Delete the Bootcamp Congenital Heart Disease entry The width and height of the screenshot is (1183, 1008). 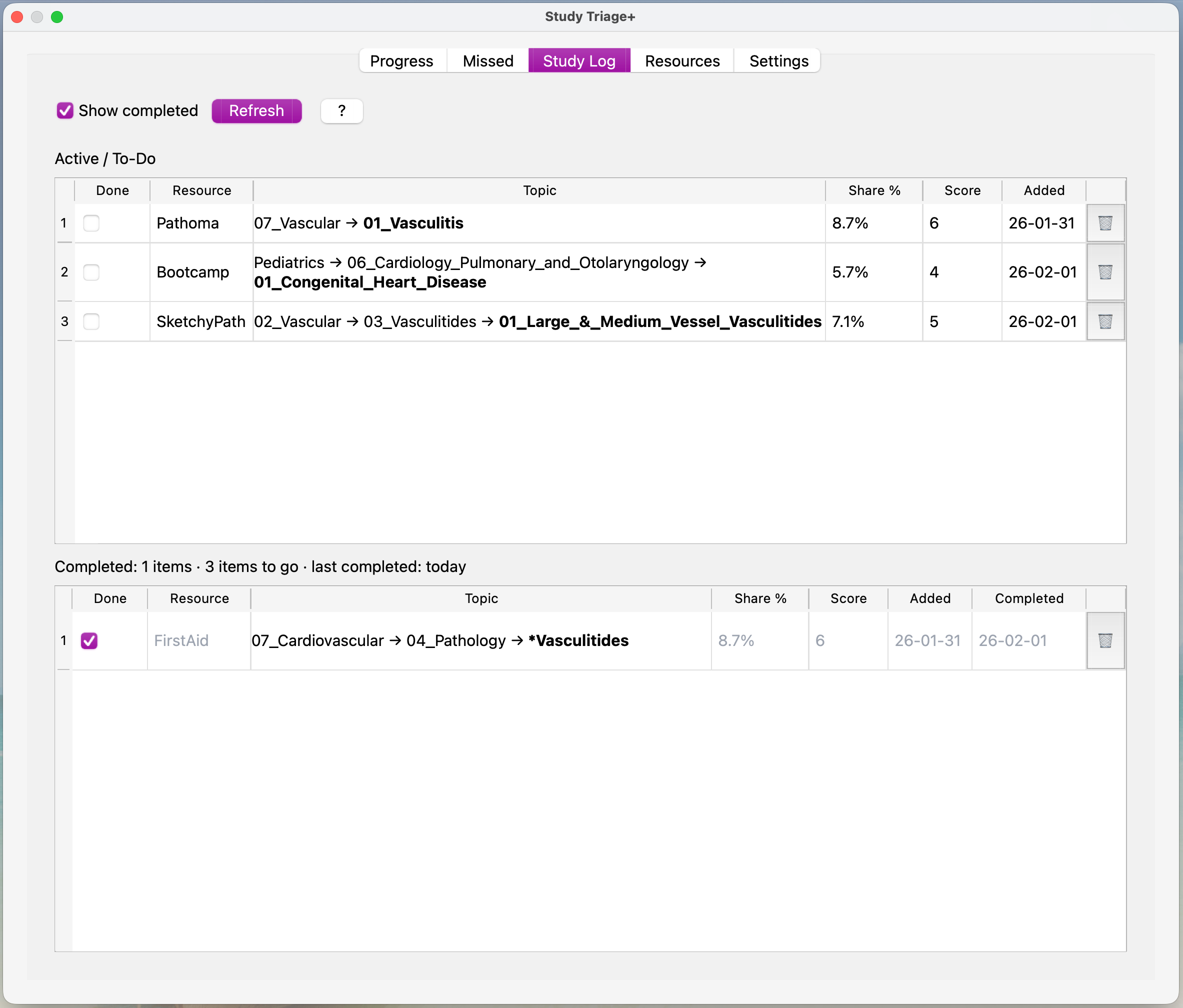(1105, 272)
